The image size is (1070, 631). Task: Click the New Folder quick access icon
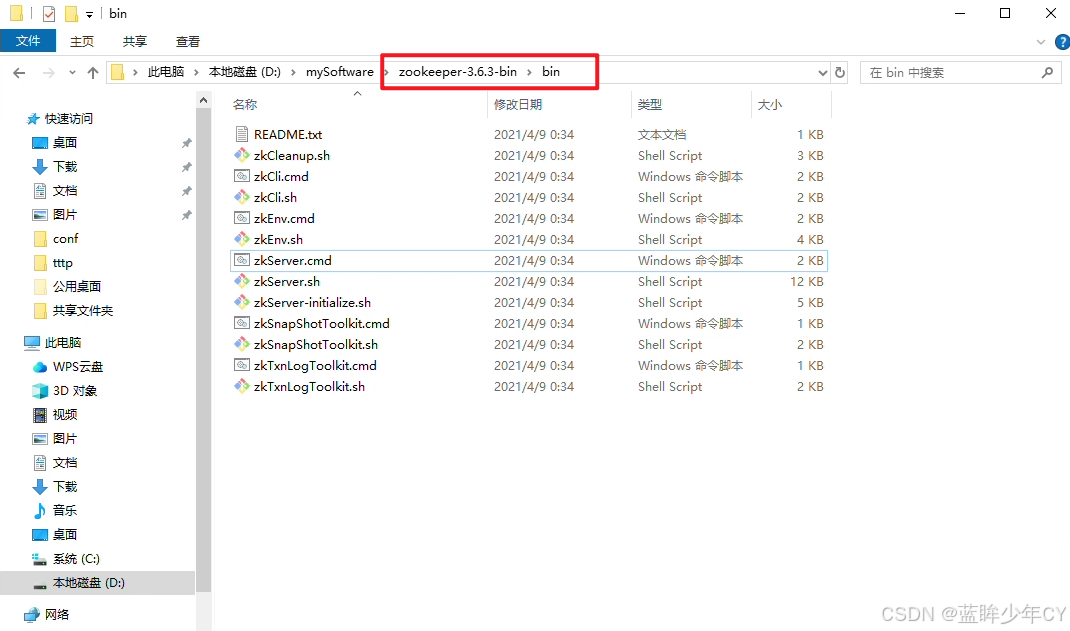click(71, 14)
